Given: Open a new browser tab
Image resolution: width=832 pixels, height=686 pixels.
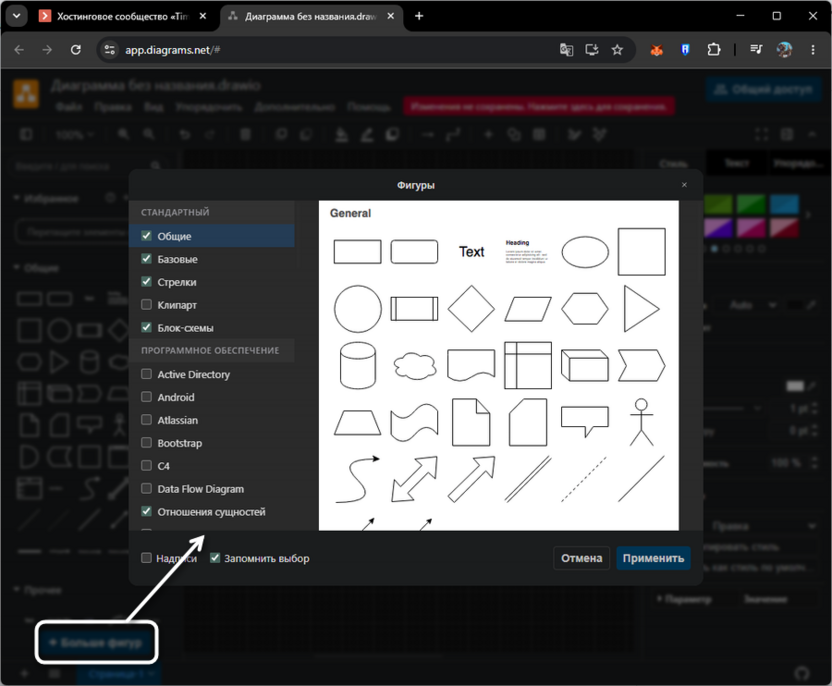Looking at the screenshot, I should [x=419, y=16].
